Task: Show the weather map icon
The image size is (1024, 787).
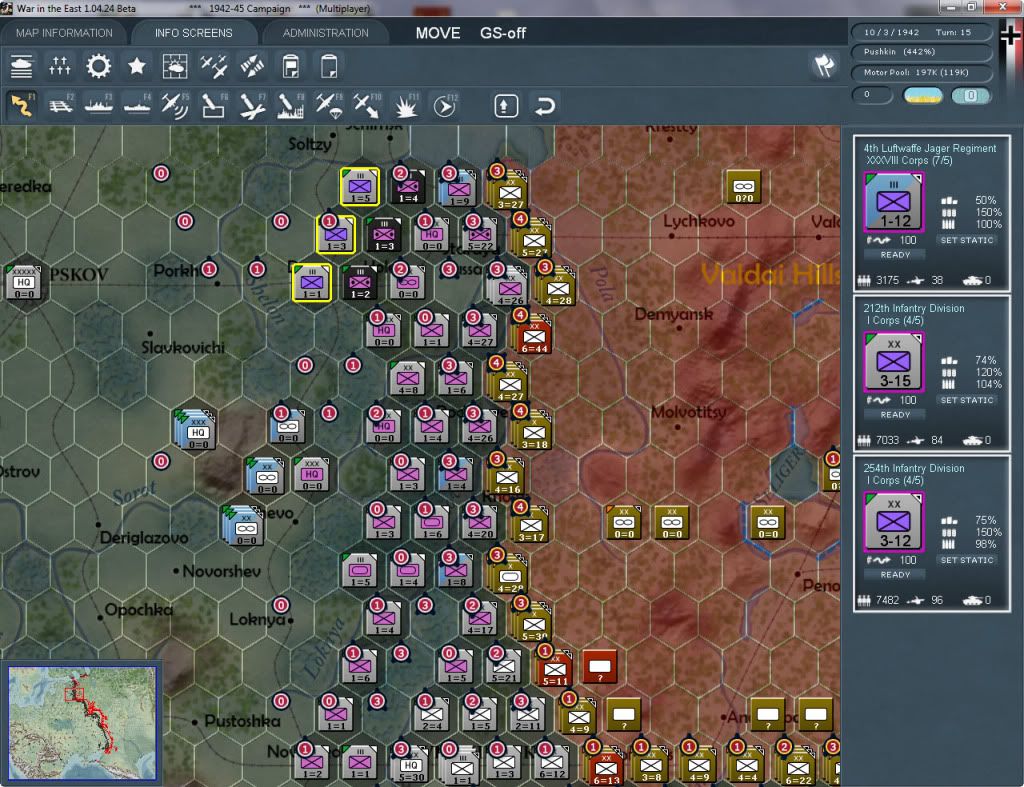Action: (x=175, y=66)
